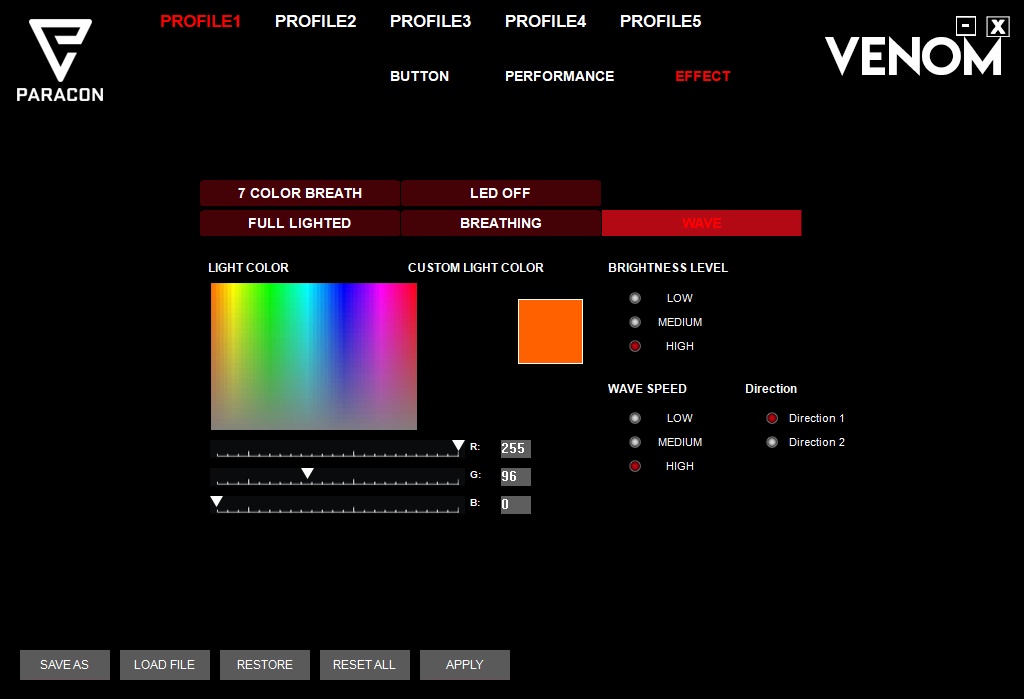The height and width of the screenshot is (699, 1024).
Task: Switch to PROFILE2
Action: click(x=315, y=22)
